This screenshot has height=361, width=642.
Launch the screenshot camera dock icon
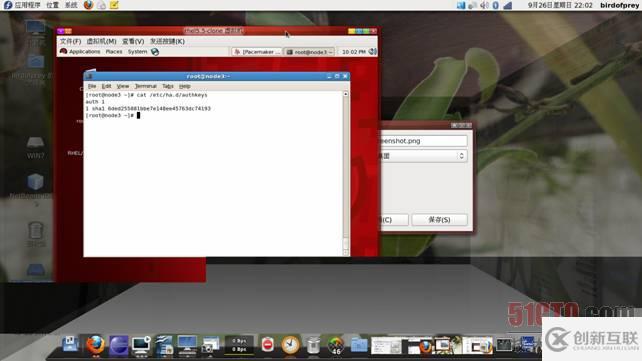click(210, 345)
